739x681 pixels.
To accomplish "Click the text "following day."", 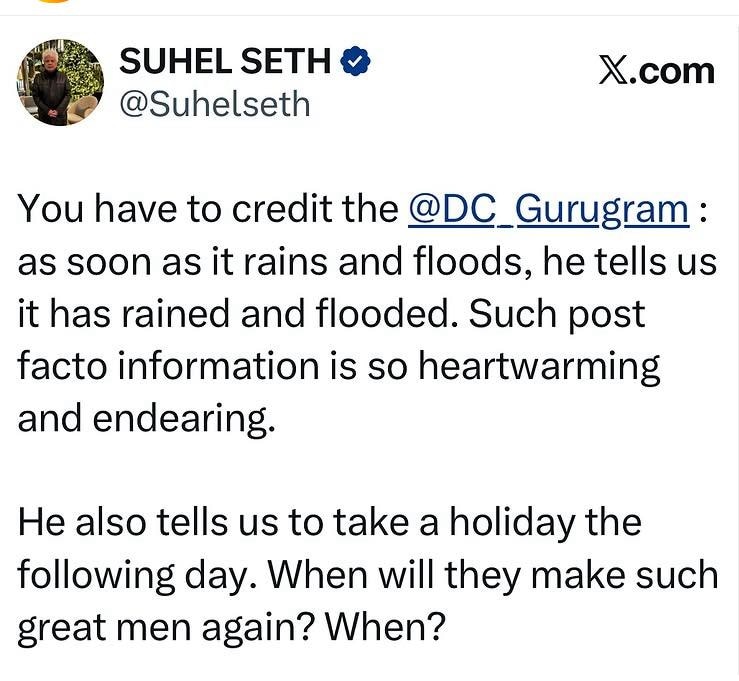I will [138, 576].
